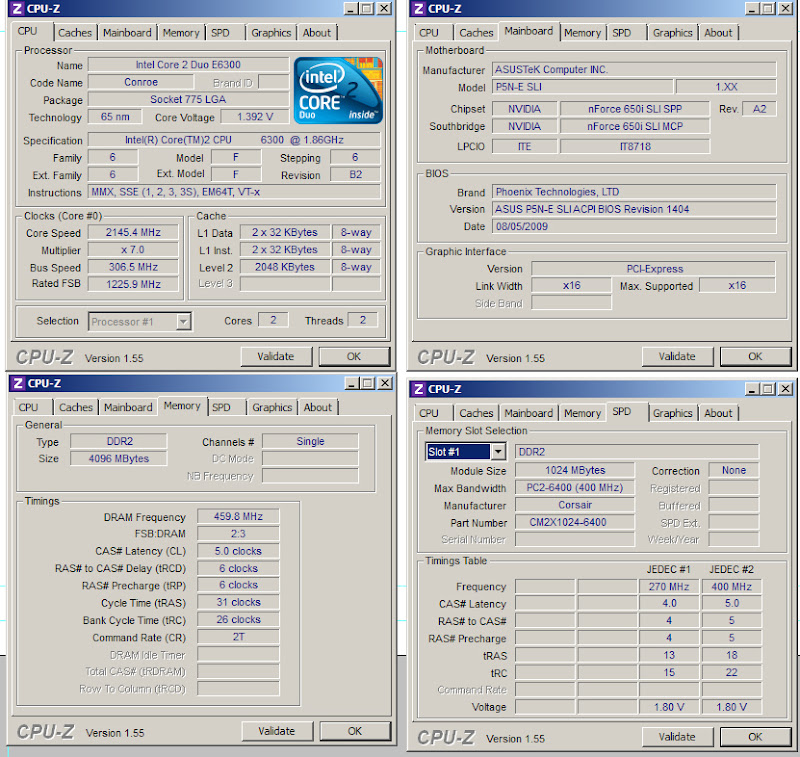Select the bus speed value "306.5 MHz"
Viewport: 800px width, 757px height.
click(133, 267)
